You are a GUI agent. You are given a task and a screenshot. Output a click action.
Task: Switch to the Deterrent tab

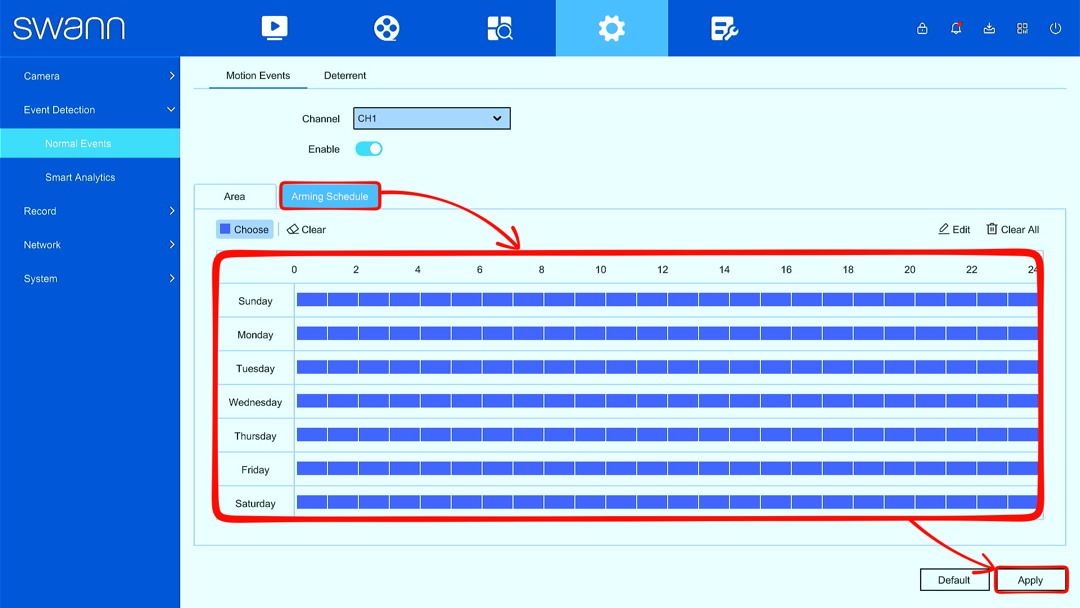[x=345, y=76]
